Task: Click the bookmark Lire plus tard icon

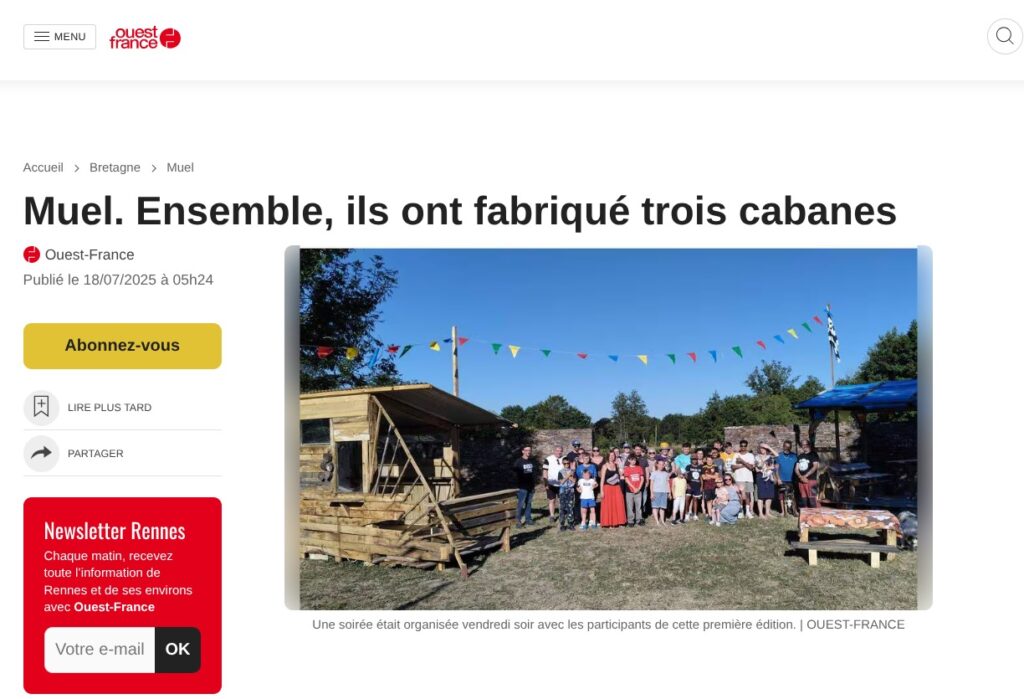Action: click(41, 407)
